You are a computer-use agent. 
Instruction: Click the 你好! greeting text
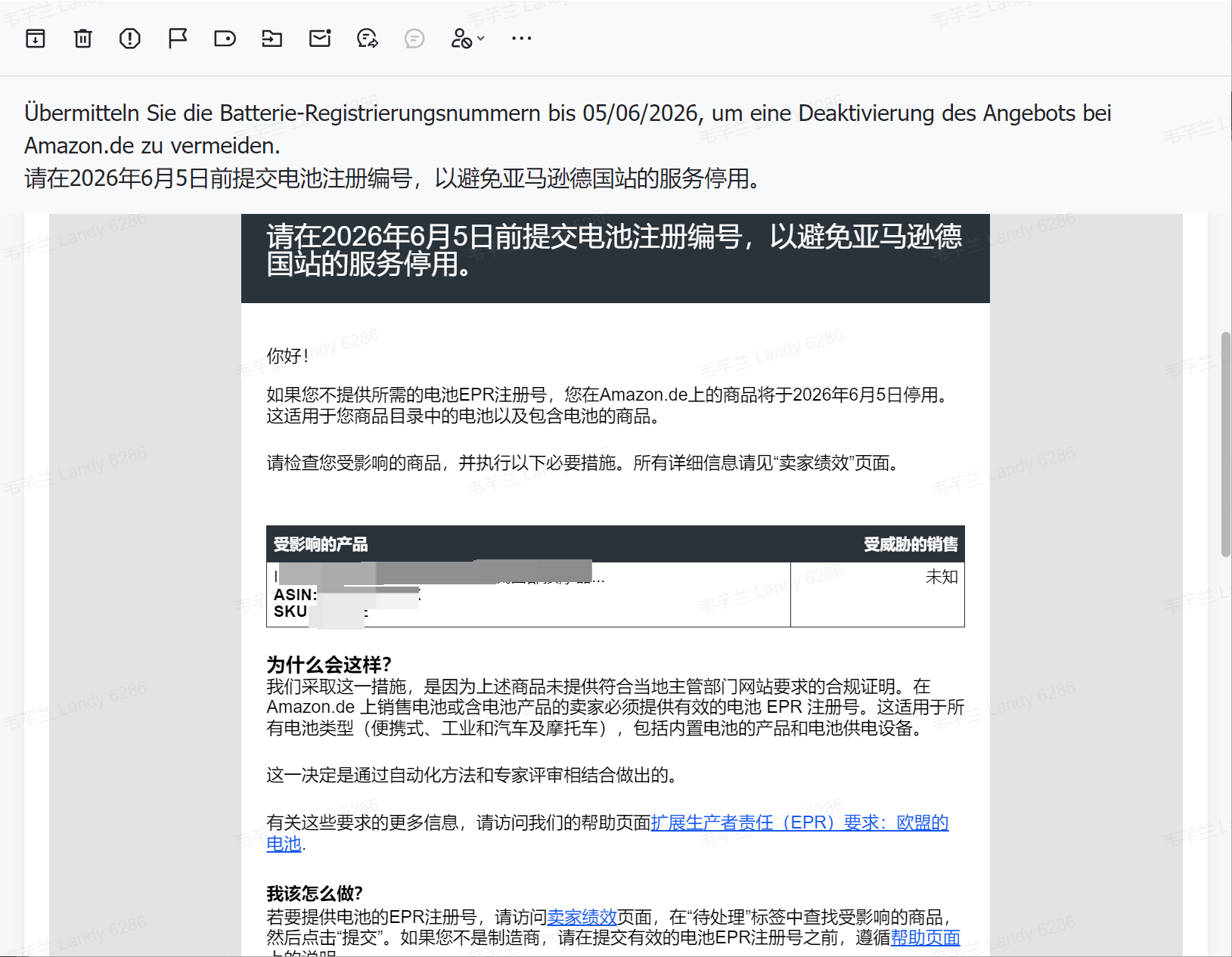point(287,356)
